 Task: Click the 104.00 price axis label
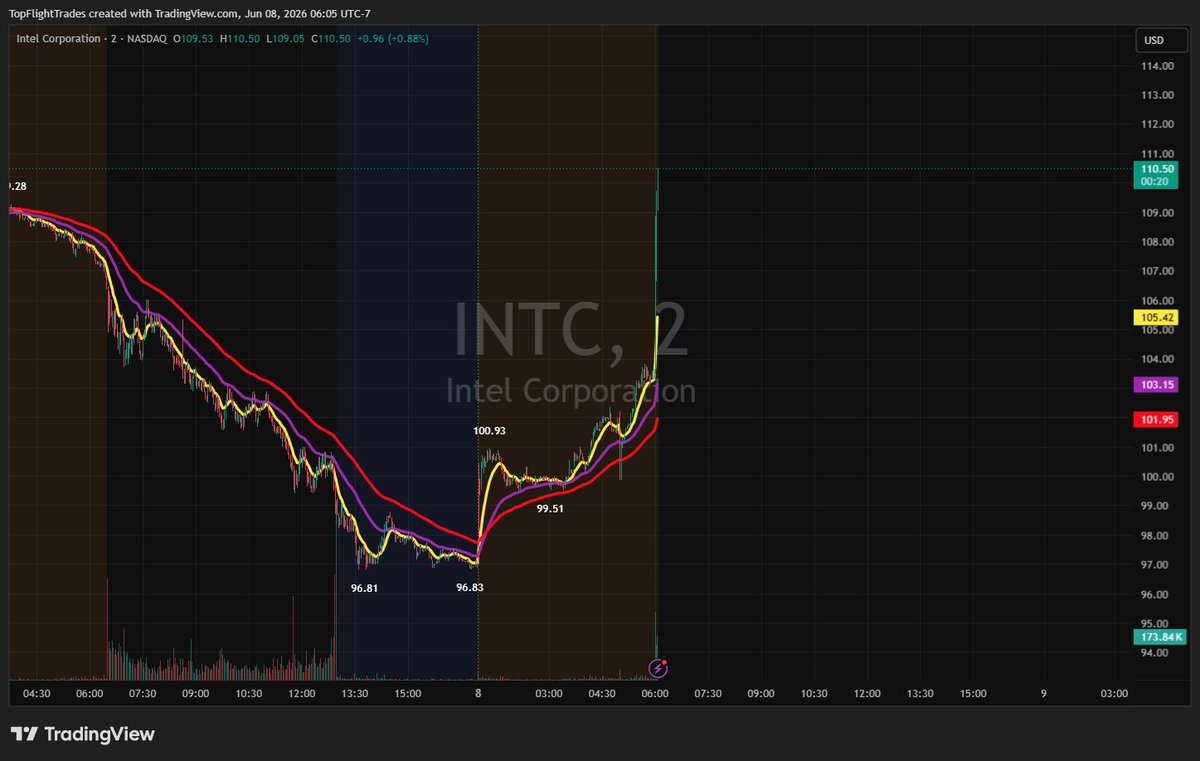click(x=1158, y=359)
